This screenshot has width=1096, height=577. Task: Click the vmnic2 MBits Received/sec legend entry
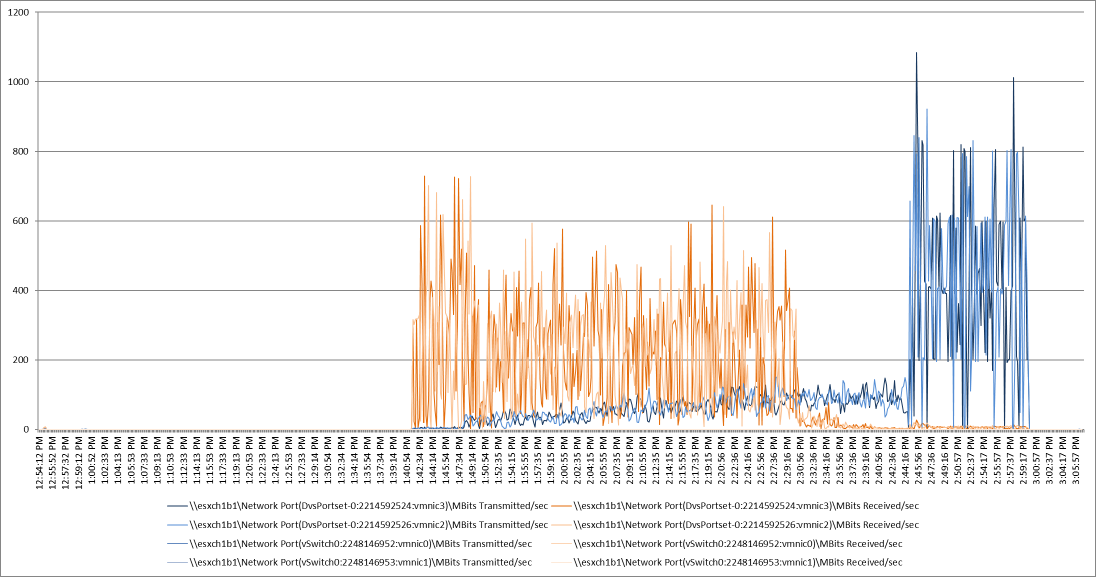pyautogui.click(x=735, y=525)
